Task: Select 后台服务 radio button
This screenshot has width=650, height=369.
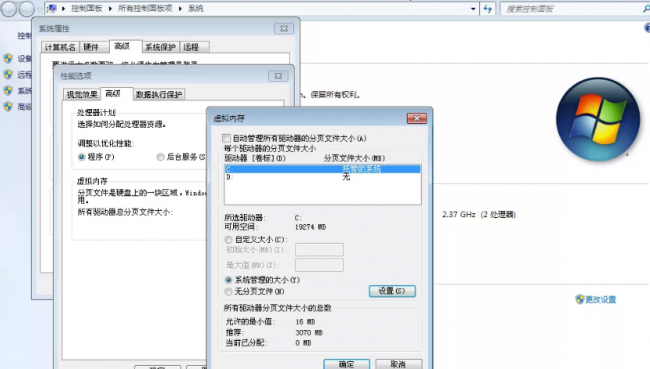Action: click(160, 157)
